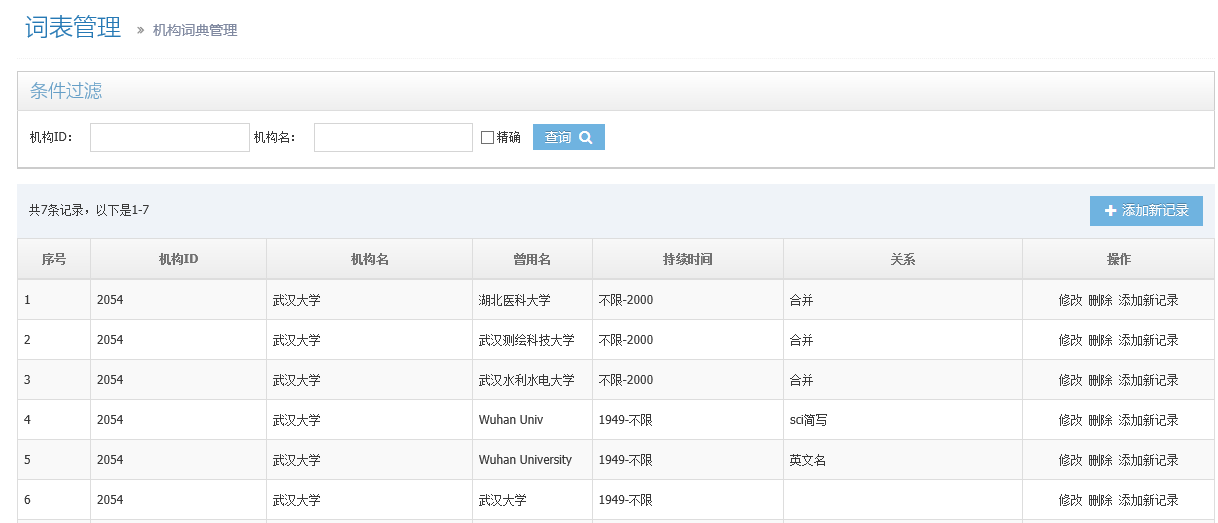1218x523 pixels.
Task: Click the 条件过滤 panel heading
Action: click(x=66, y=91)
